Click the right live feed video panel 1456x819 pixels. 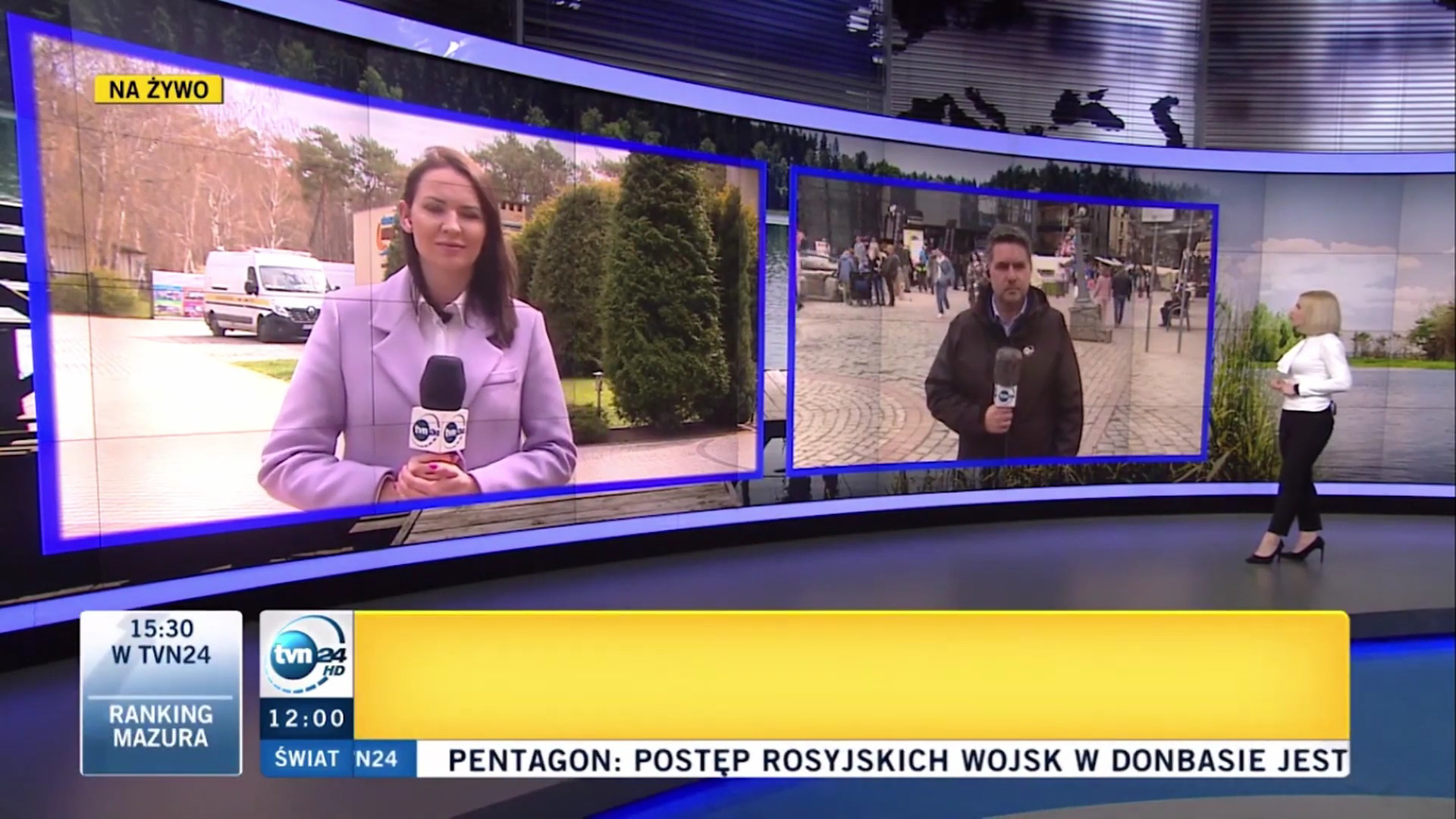click(x=1003, y=323)
